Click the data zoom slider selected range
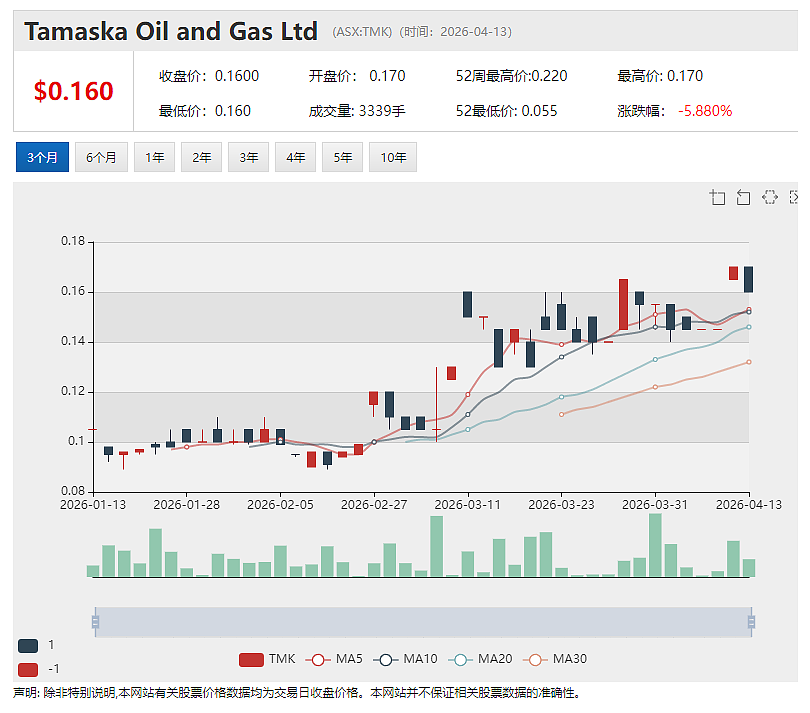The height and width of the screenshot is (713, 810). click(423, 622)
